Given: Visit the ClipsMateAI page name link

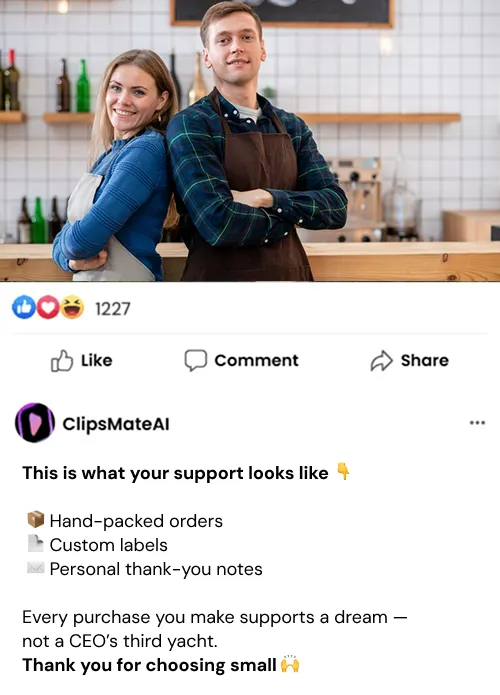Looking at the screenshot, I should click(116, 424).
